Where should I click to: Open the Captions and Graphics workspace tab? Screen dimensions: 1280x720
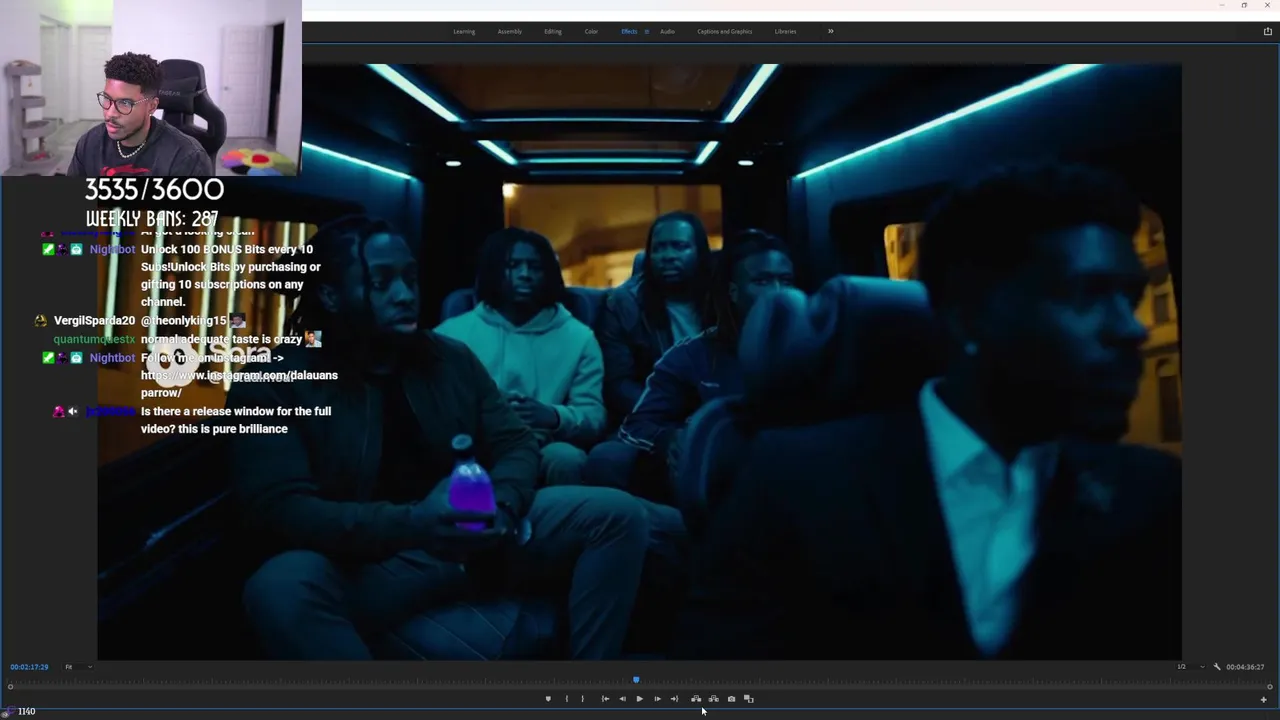tap(725, 32)
